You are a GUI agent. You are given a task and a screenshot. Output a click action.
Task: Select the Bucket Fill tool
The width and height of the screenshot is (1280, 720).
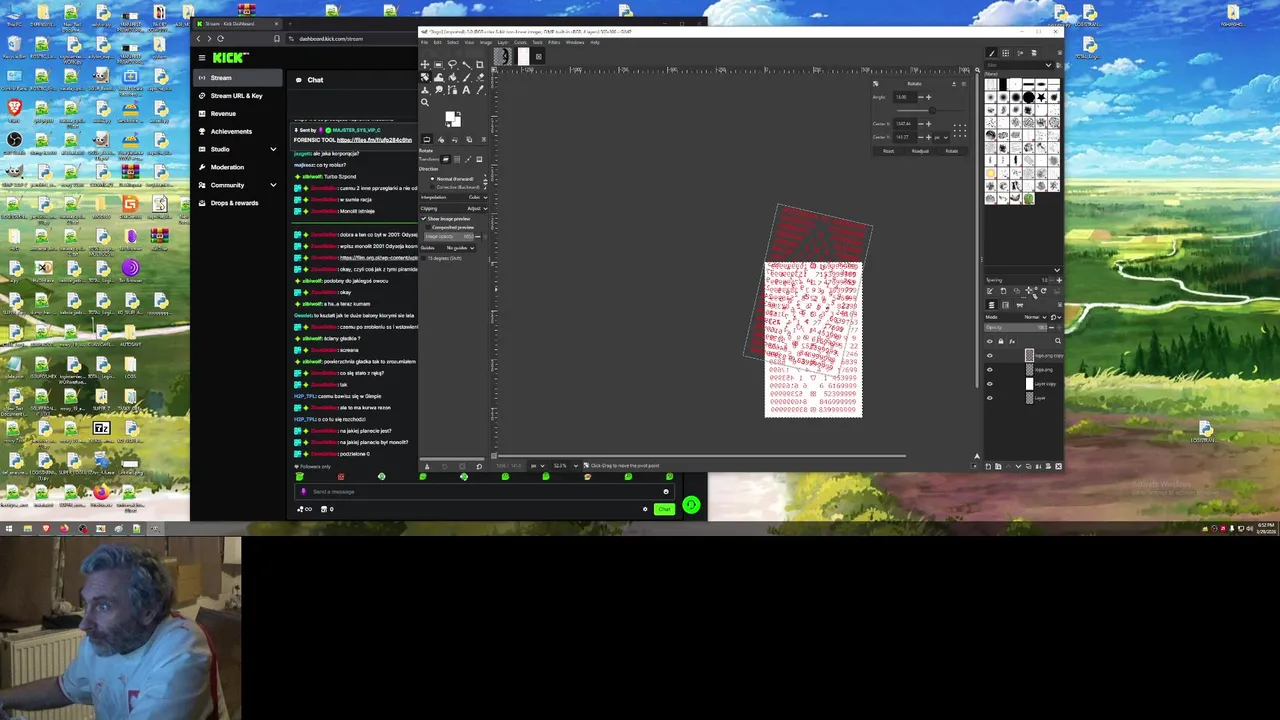452,77
